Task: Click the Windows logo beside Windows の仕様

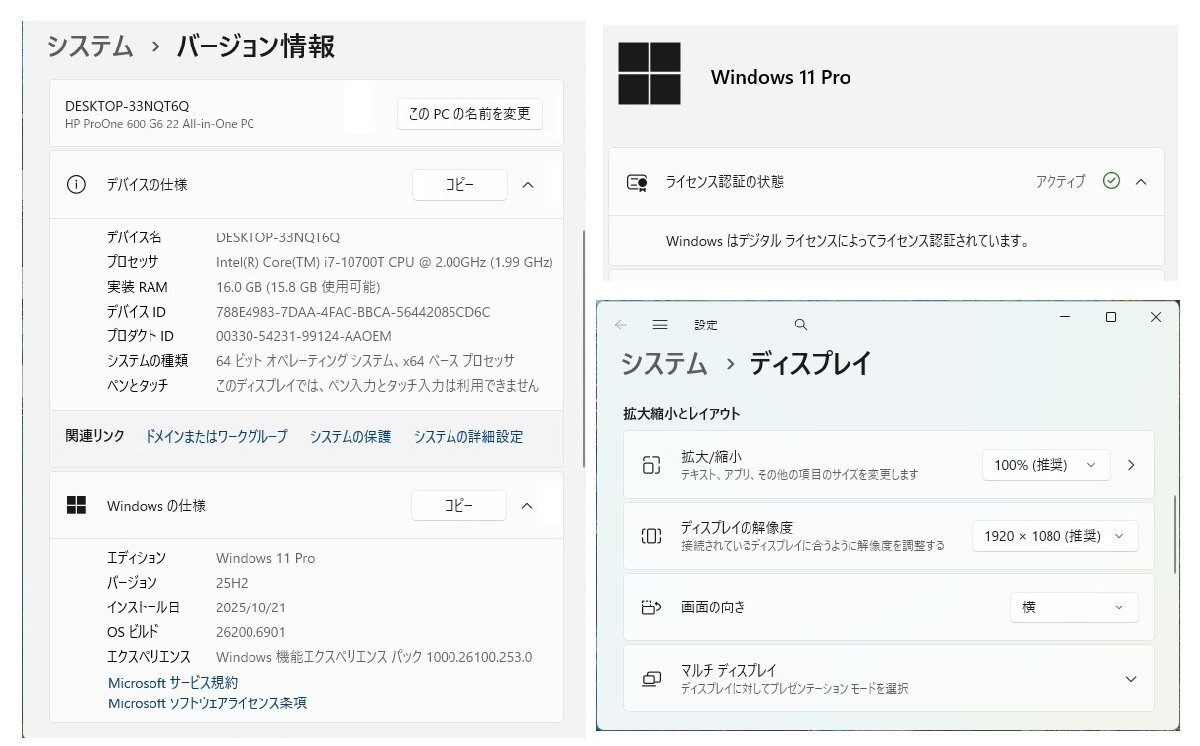Action: point(76,506)
